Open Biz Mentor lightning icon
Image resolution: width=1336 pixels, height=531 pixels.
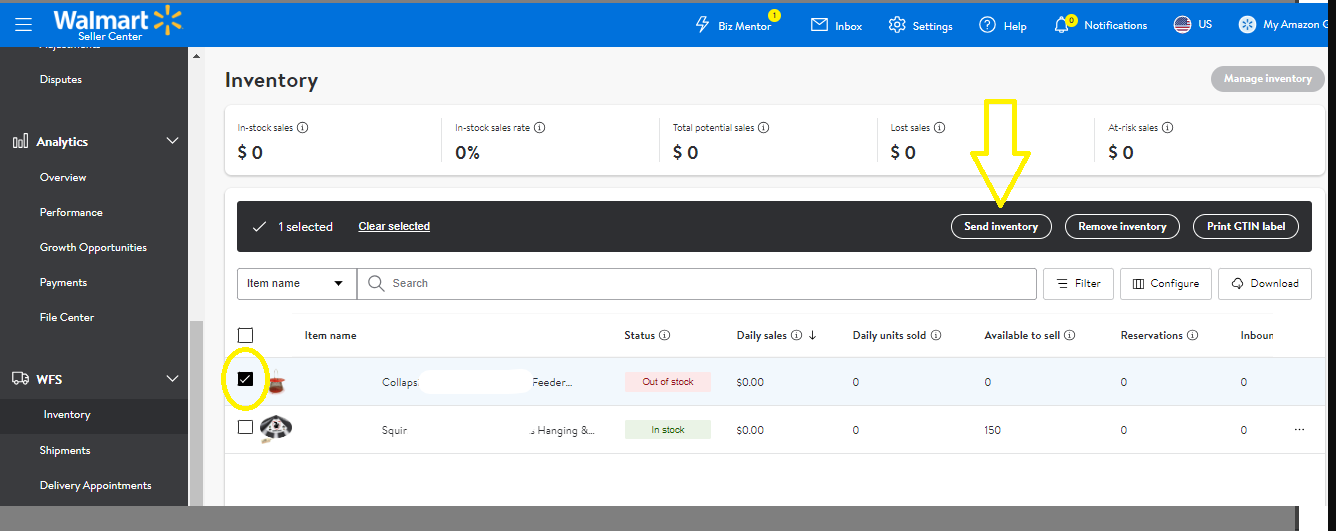[x=702, y=25]
